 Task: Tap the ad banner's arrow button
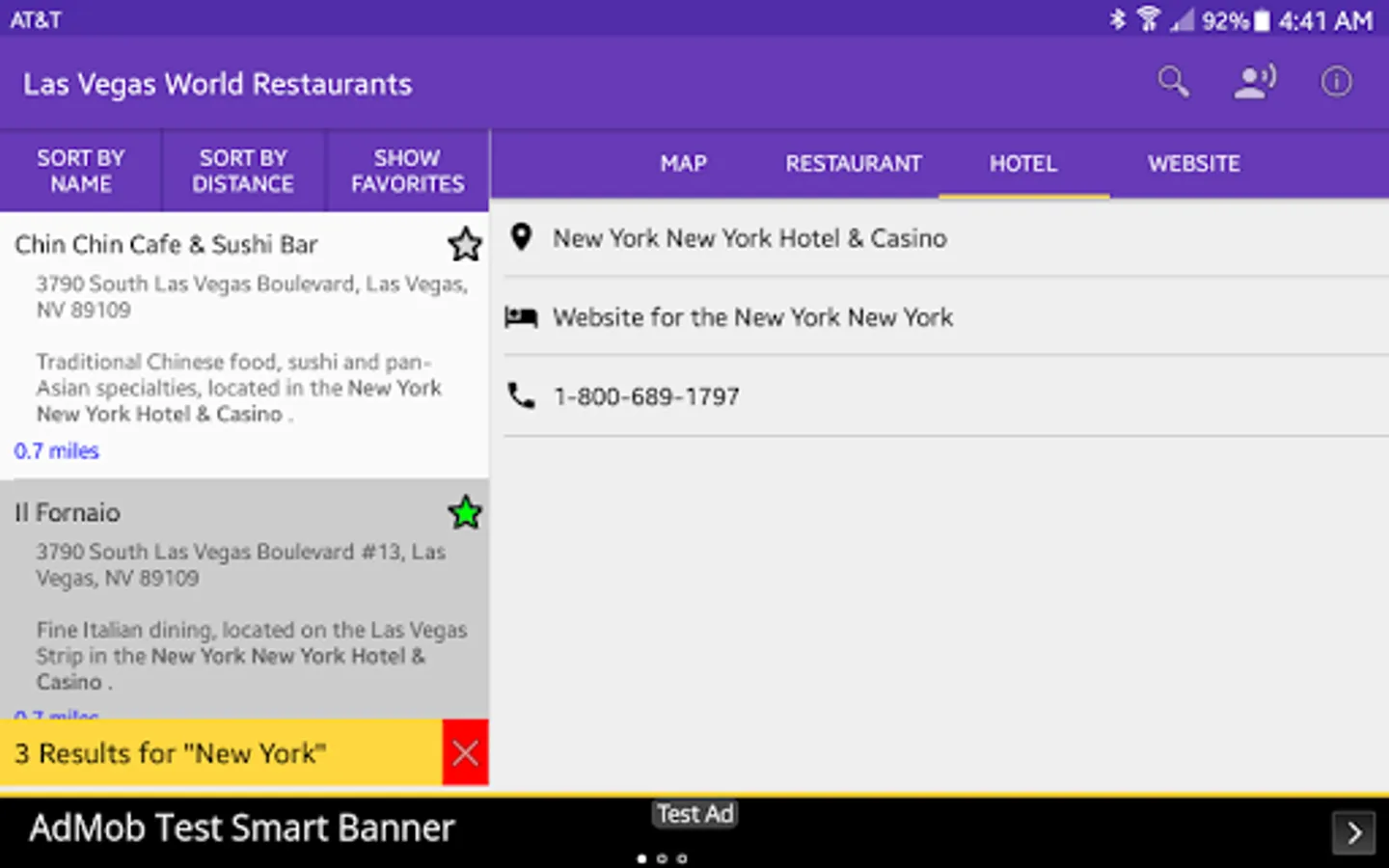click(1354, 832)
